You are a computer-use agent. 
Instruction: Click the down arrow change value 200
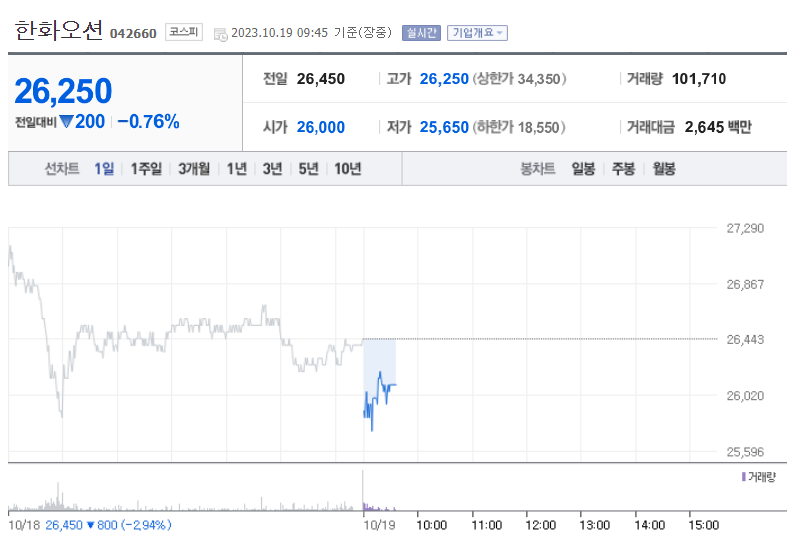pos(82,121)
